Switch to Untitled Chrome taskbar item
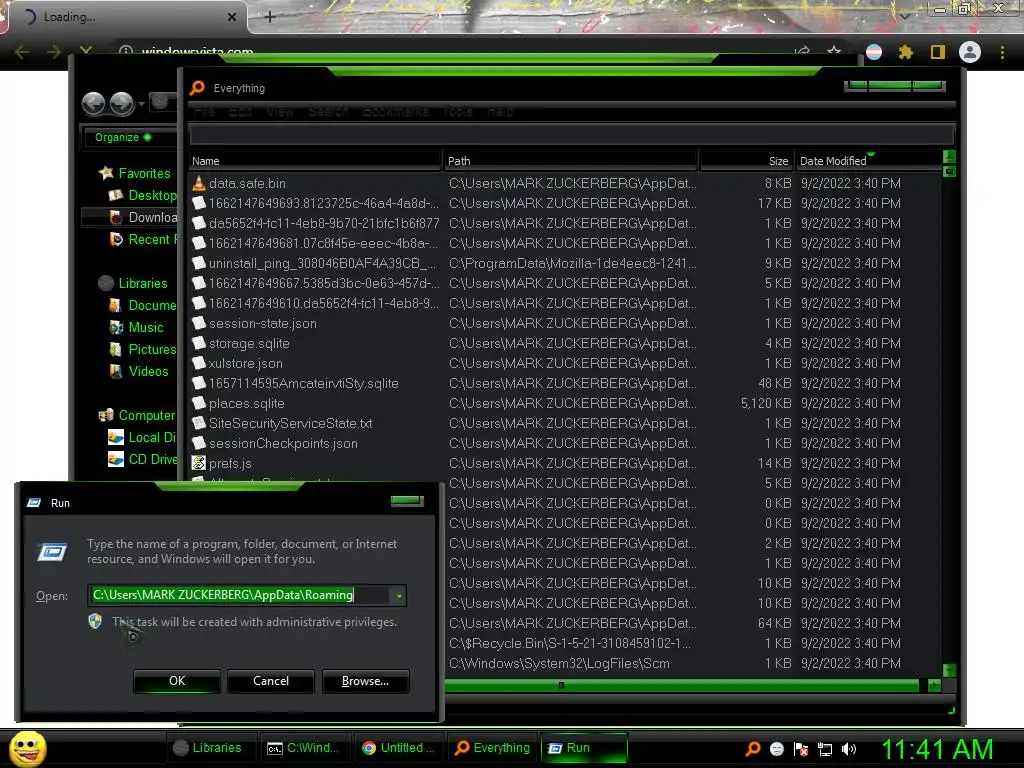Screen dimensions: 1024x768 [398, 748]
